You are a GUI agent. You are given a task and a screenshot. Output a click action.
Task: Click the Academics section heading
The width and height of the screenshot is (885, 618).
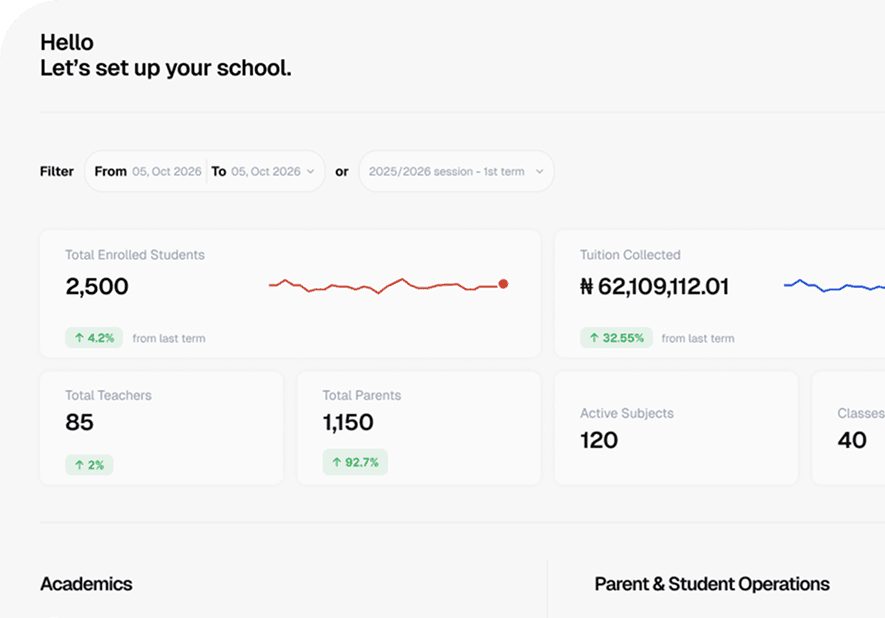click(86, 584)
